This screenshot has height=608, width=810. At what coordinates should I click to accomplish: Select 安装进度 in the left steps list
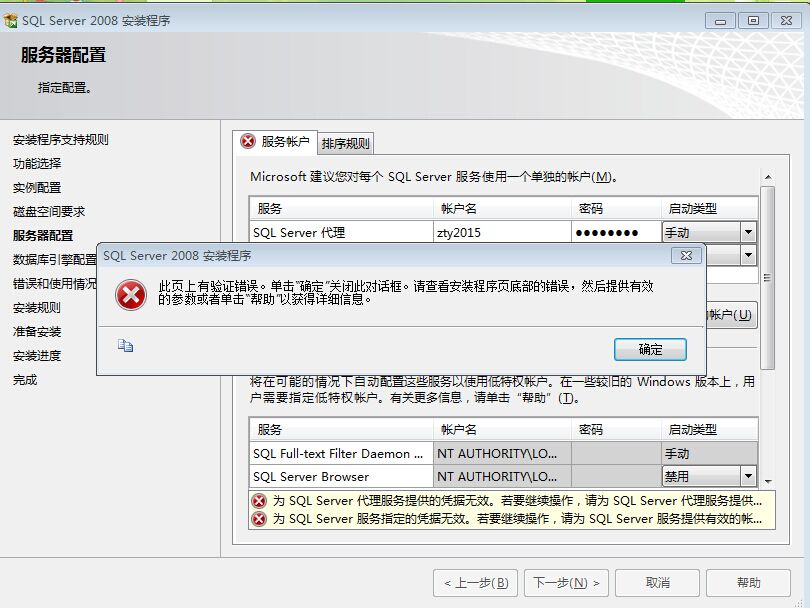[x=37, y=356]
